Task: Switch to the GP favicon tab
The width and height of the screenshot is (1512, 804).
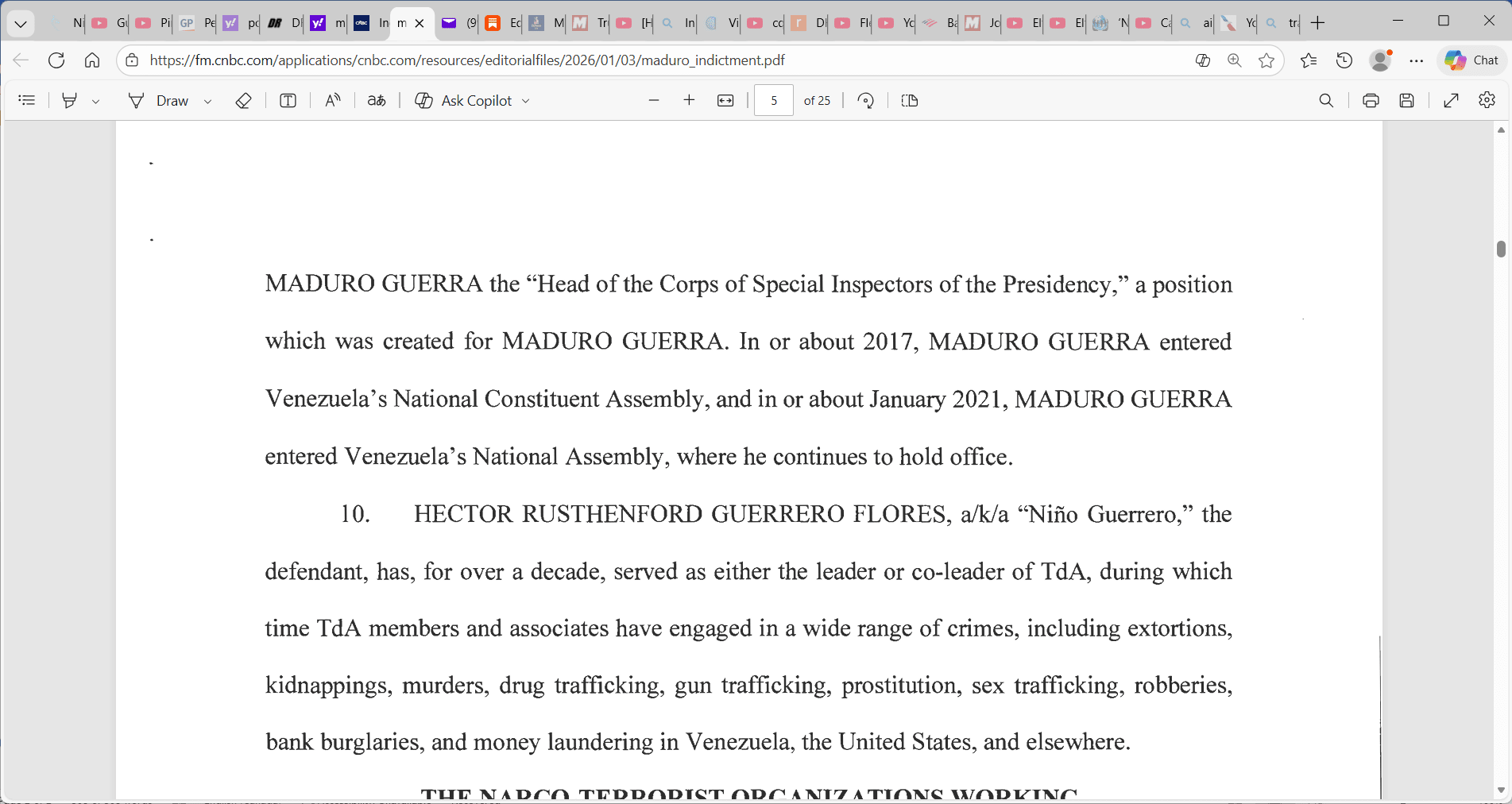Action: pos(196,23)
